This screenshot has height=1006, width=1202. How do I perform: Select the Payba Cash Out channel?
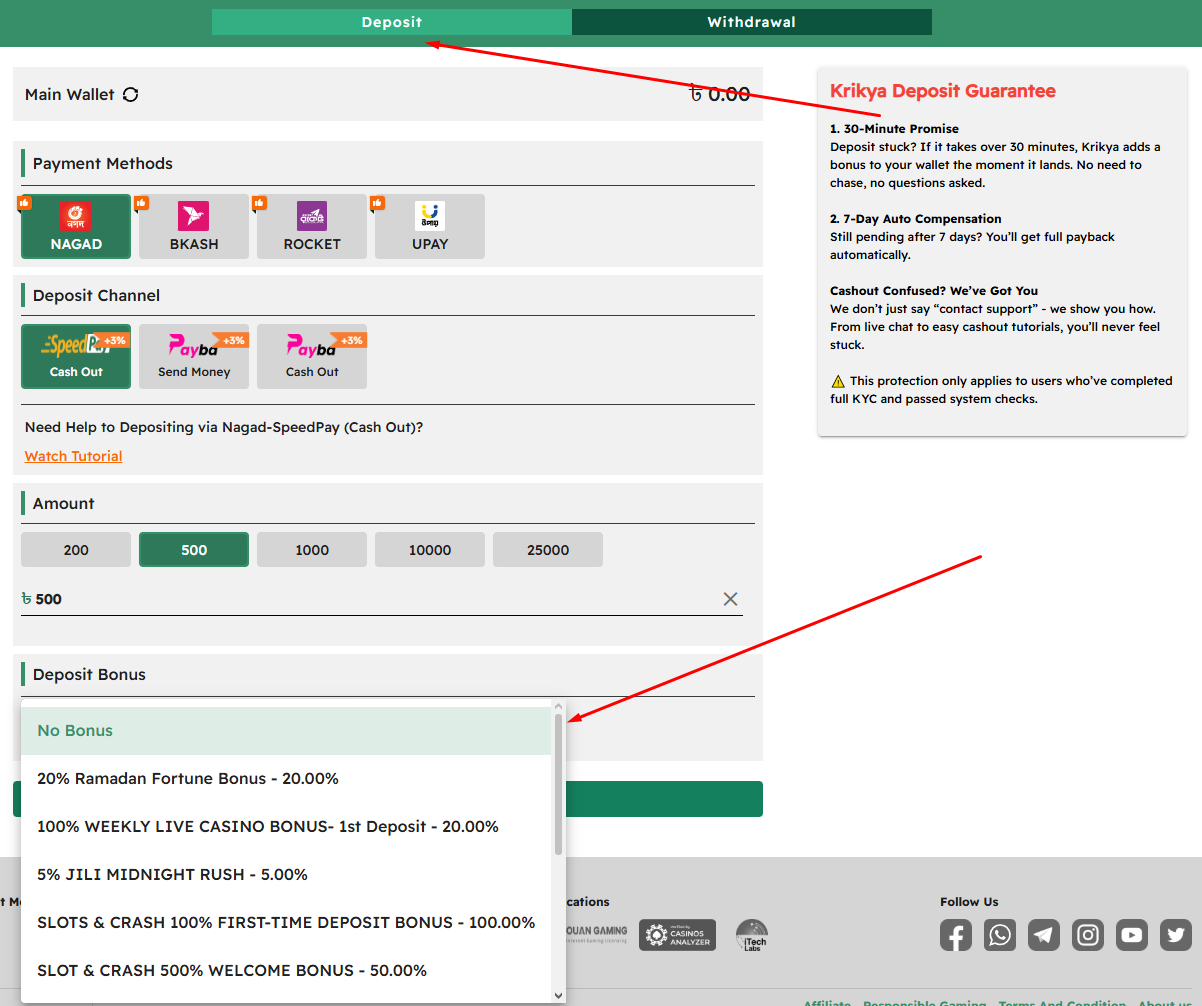312,356
